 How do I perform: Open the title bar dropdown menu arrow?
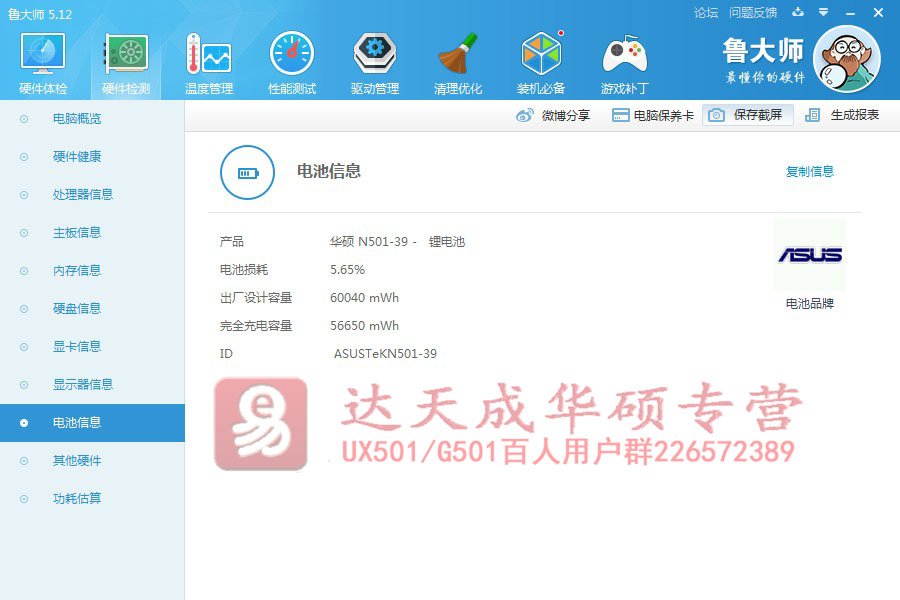pyautogui.click(x=824, y=12)
